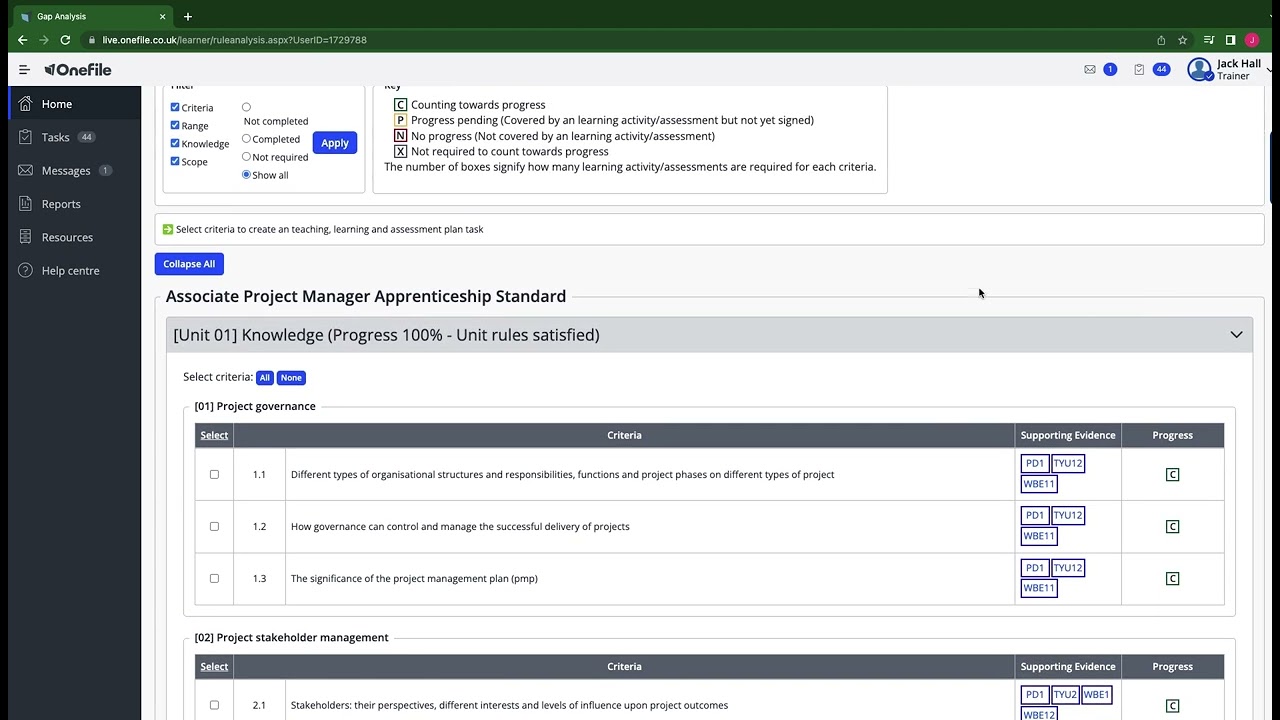Select the Completed radio button
The height and width of the screenshot is (720, 1280).
tap(246, 139)
